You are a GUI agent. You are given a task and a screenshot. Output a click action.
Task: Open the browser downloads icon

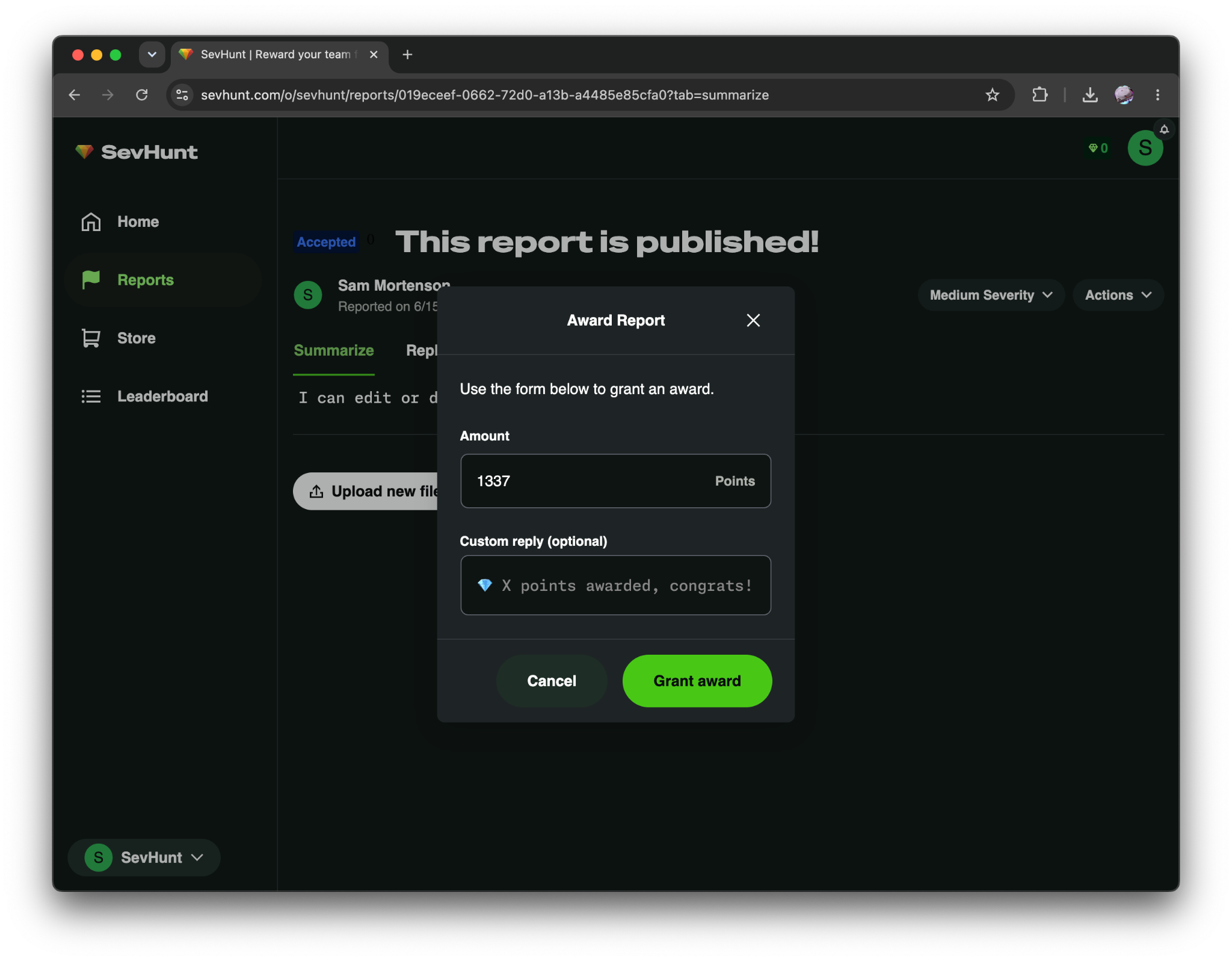1090,94
